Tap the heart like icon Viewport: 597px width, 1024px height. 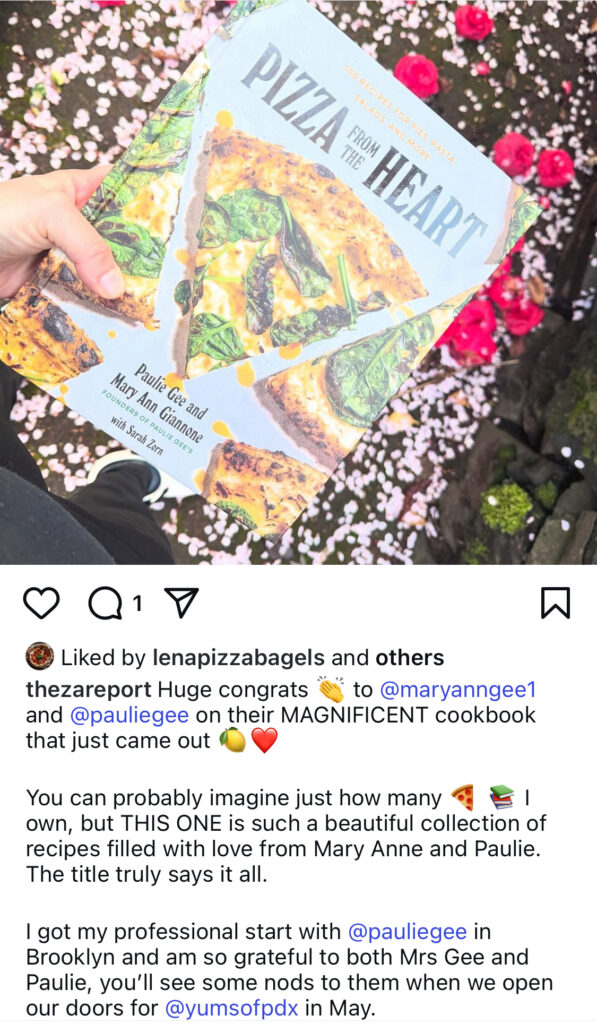(41, 603)
